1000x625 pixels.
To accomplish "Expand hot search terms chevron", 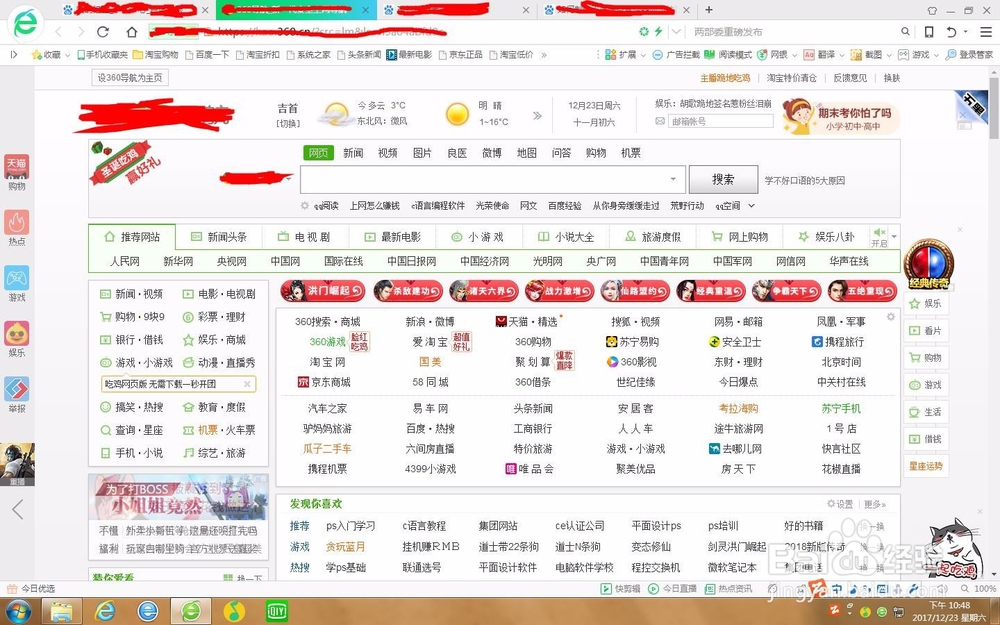I will click(x=752, y=205).
